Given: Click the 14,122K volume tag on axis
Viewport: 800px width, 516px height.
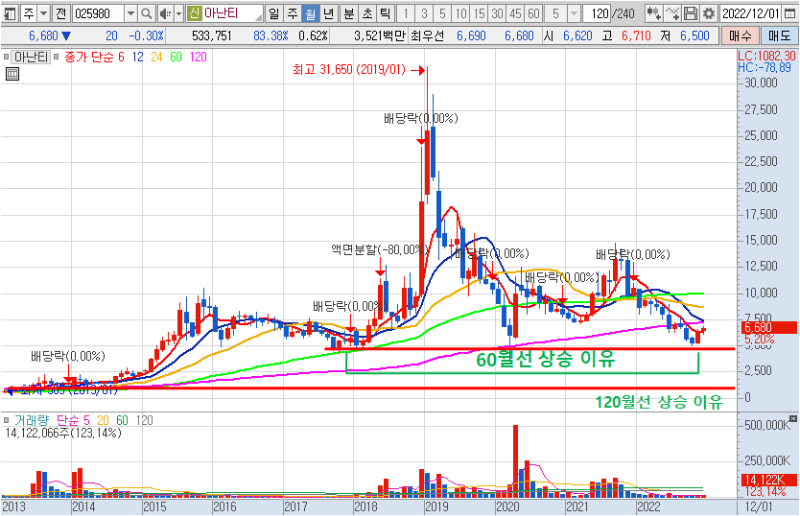Looking at the screenshot, I should click(769, 480).
